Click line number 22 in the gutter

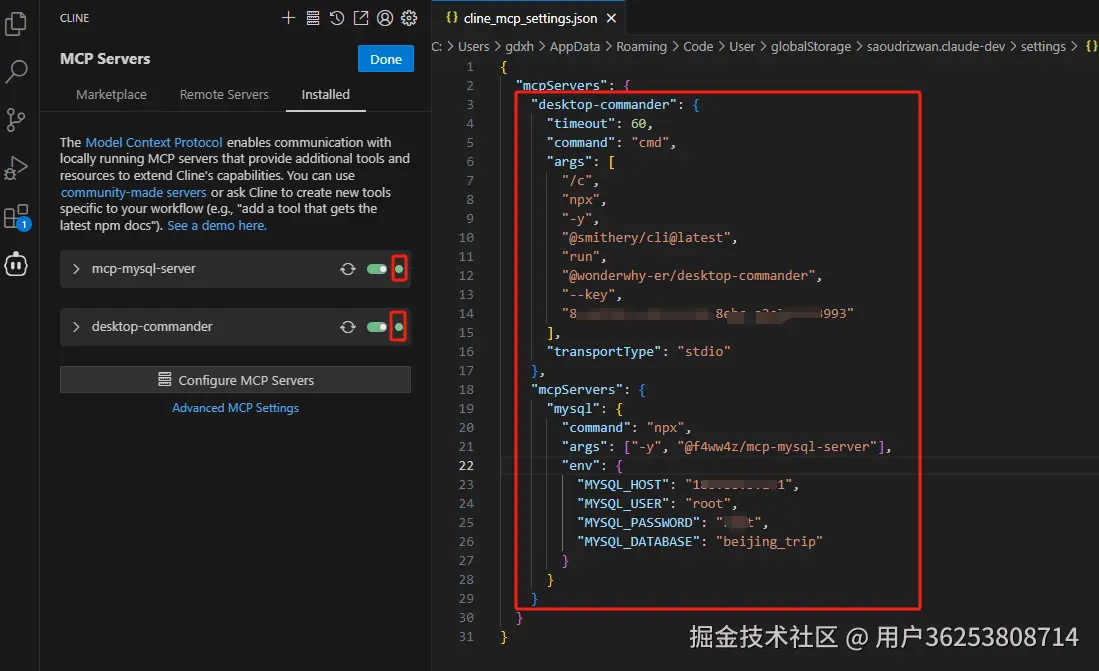[x=466, y=466]
